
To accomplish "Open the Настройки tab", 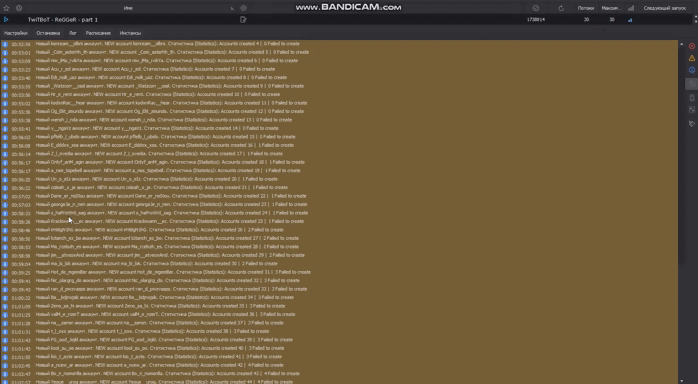I will click(x=16, y=33).
